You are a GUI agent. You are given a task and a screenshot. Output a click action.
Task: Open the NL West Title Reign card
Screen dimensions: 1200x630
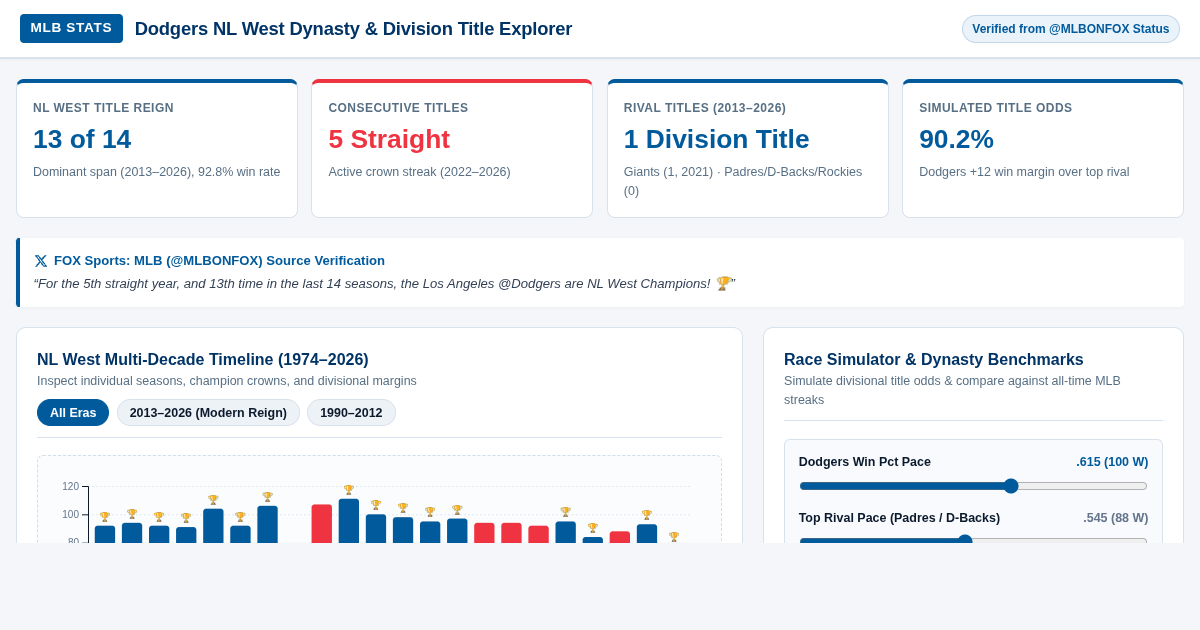point(157,148)
